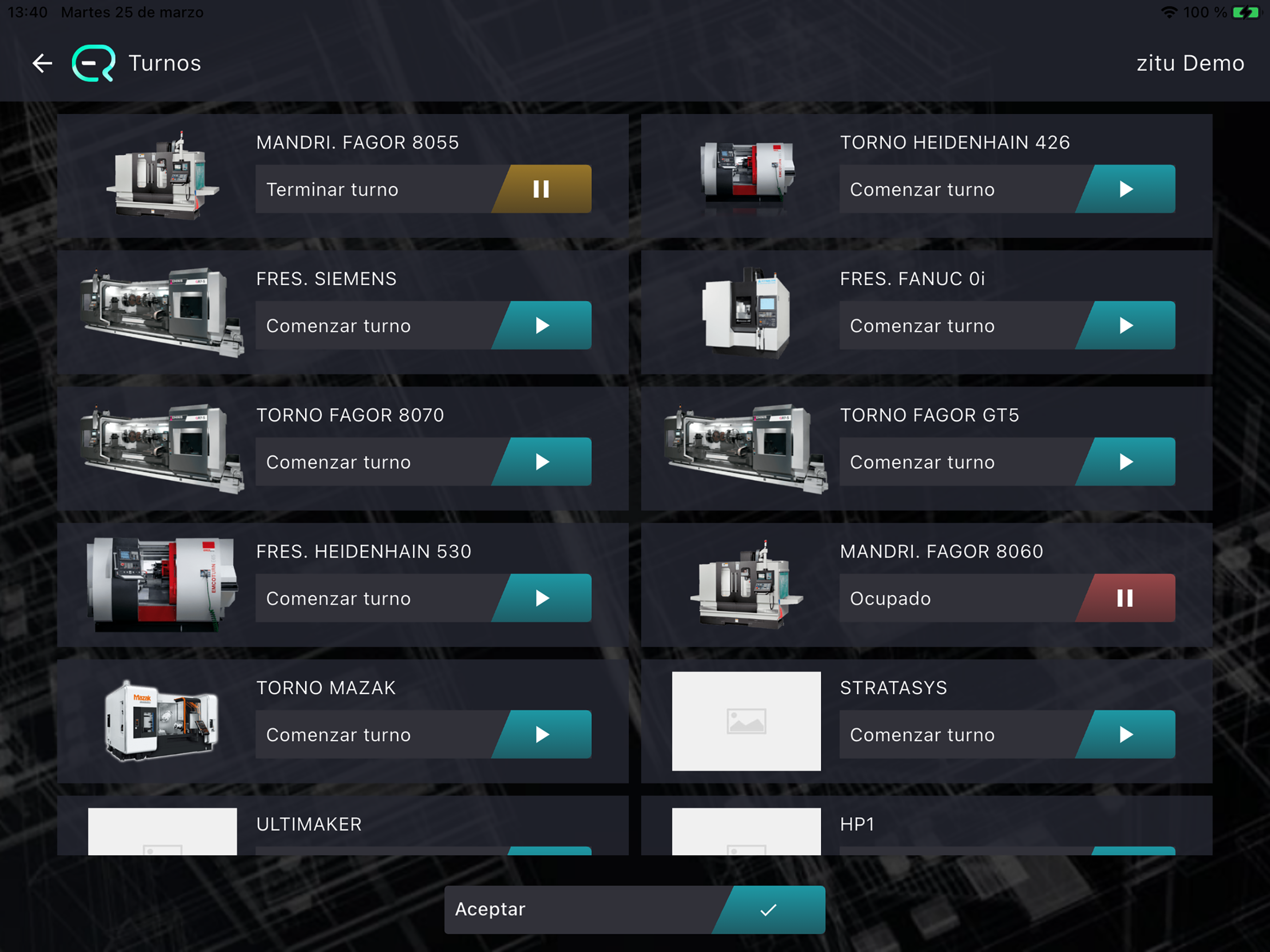Select the HP1 title
1270x952 pixels.
[x=857, y=825]
